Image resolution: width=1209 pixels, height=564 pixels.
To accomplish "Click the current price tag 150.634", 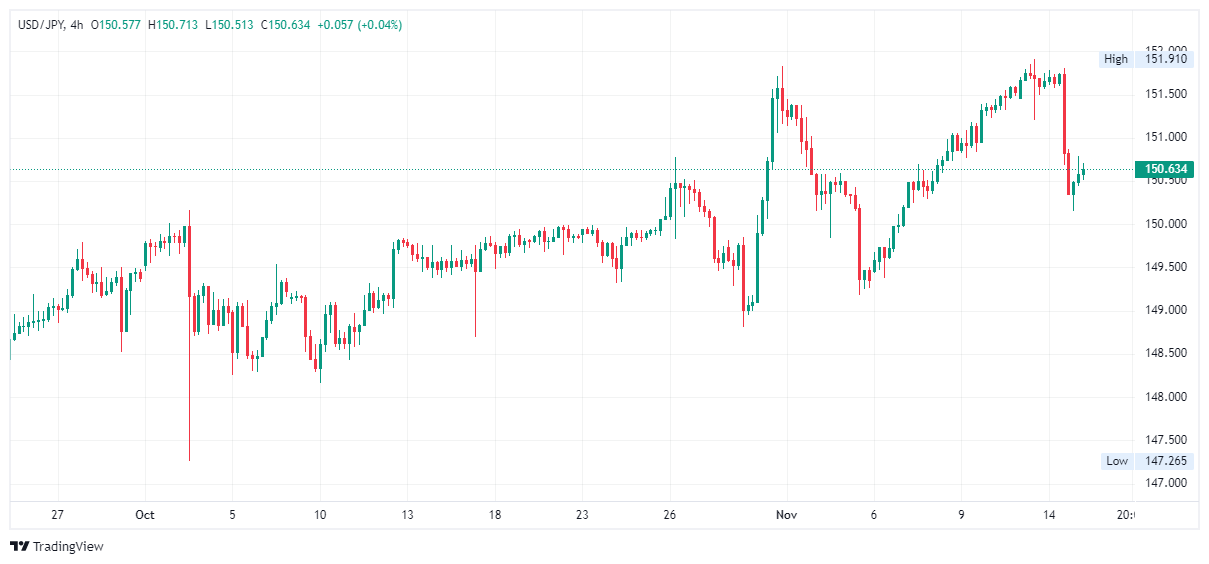I will coord(1166,169).
